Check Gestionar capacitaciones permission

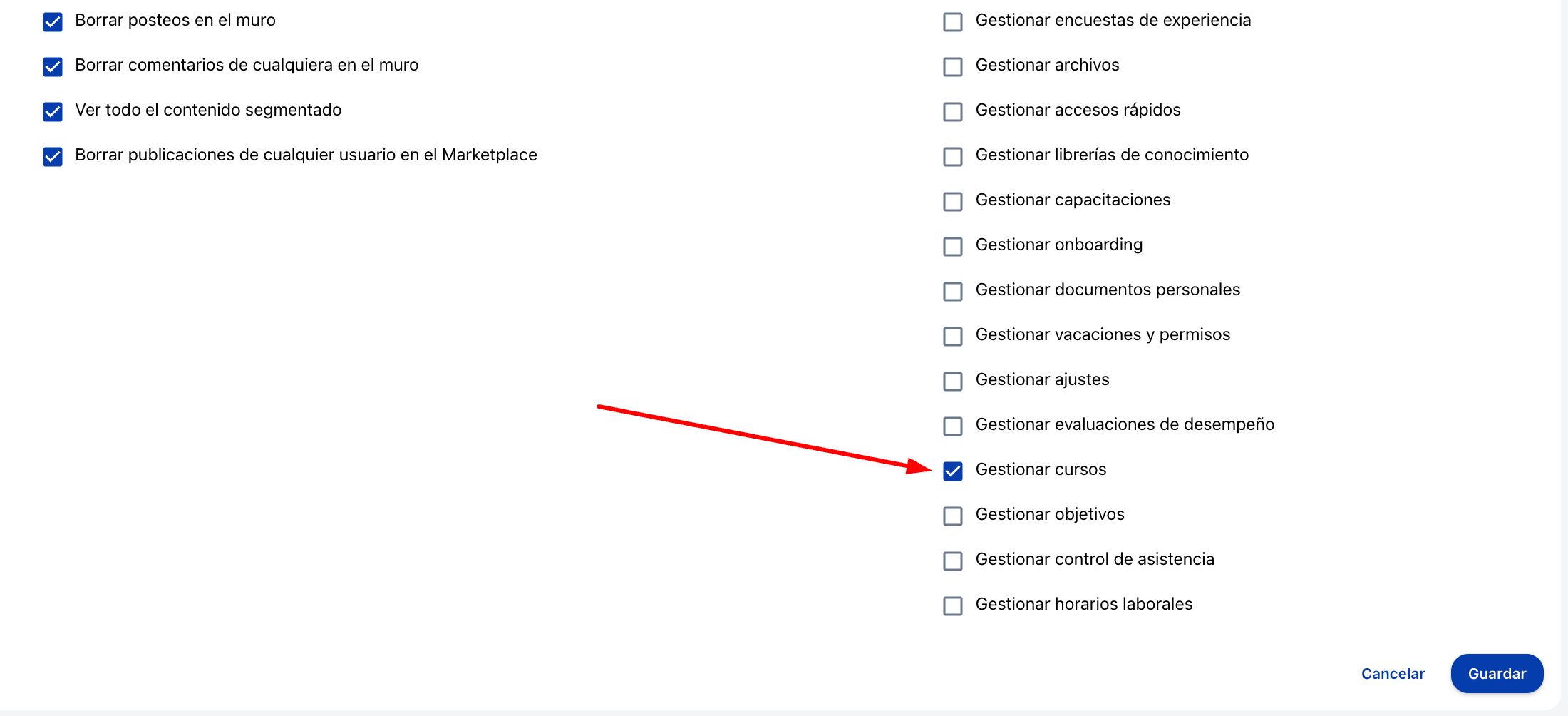pyautogui.click(x=953, y=202)
